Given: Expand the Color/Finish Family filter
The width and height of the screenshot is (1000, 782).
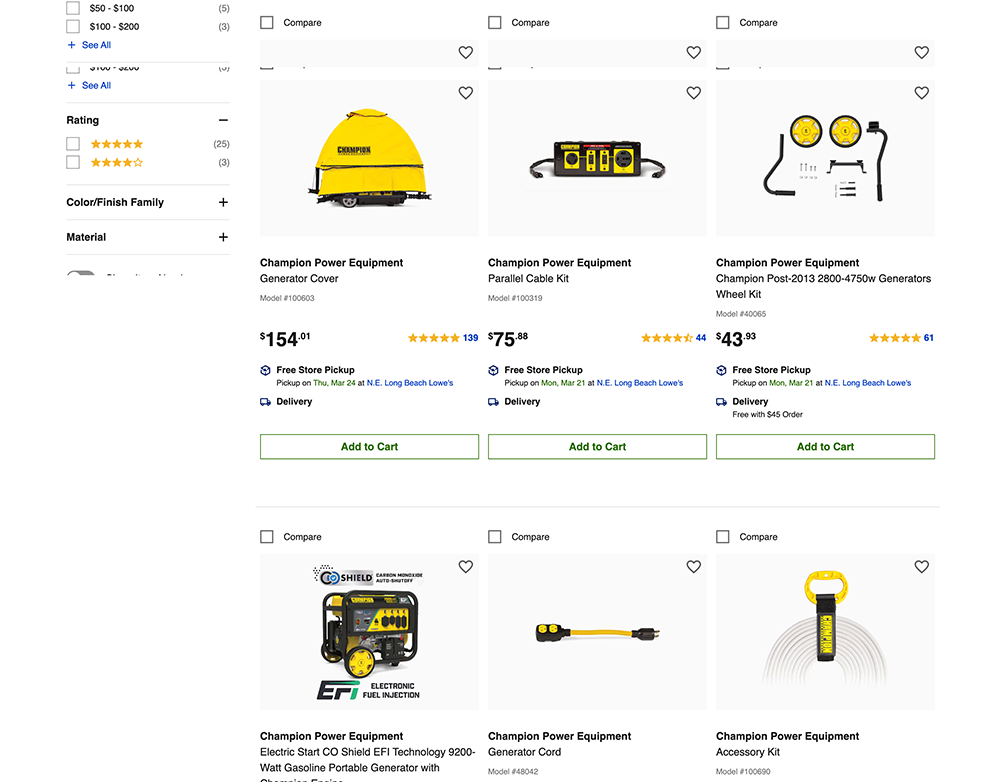Looking at the screenshot, I should click(x=223, y=202).
